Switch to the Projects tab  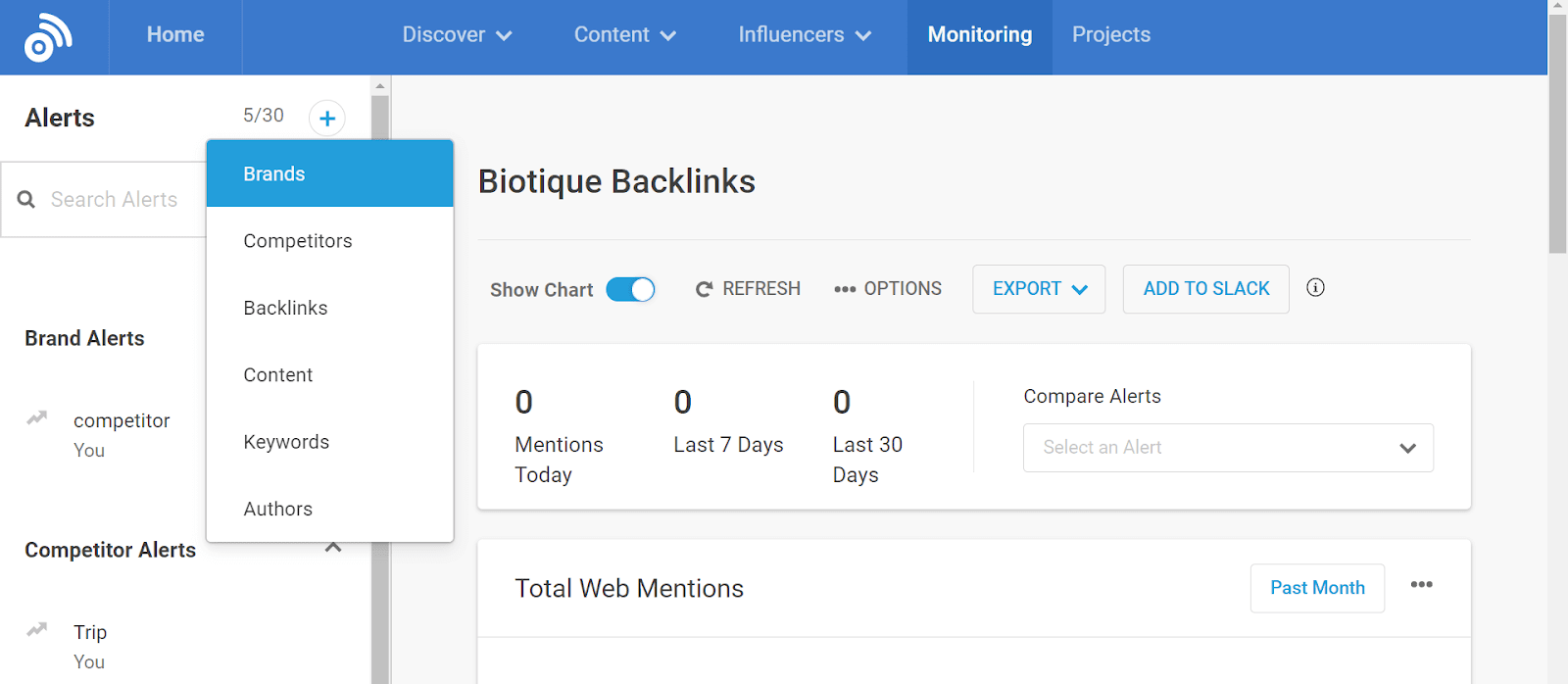tap(1110, 35)
